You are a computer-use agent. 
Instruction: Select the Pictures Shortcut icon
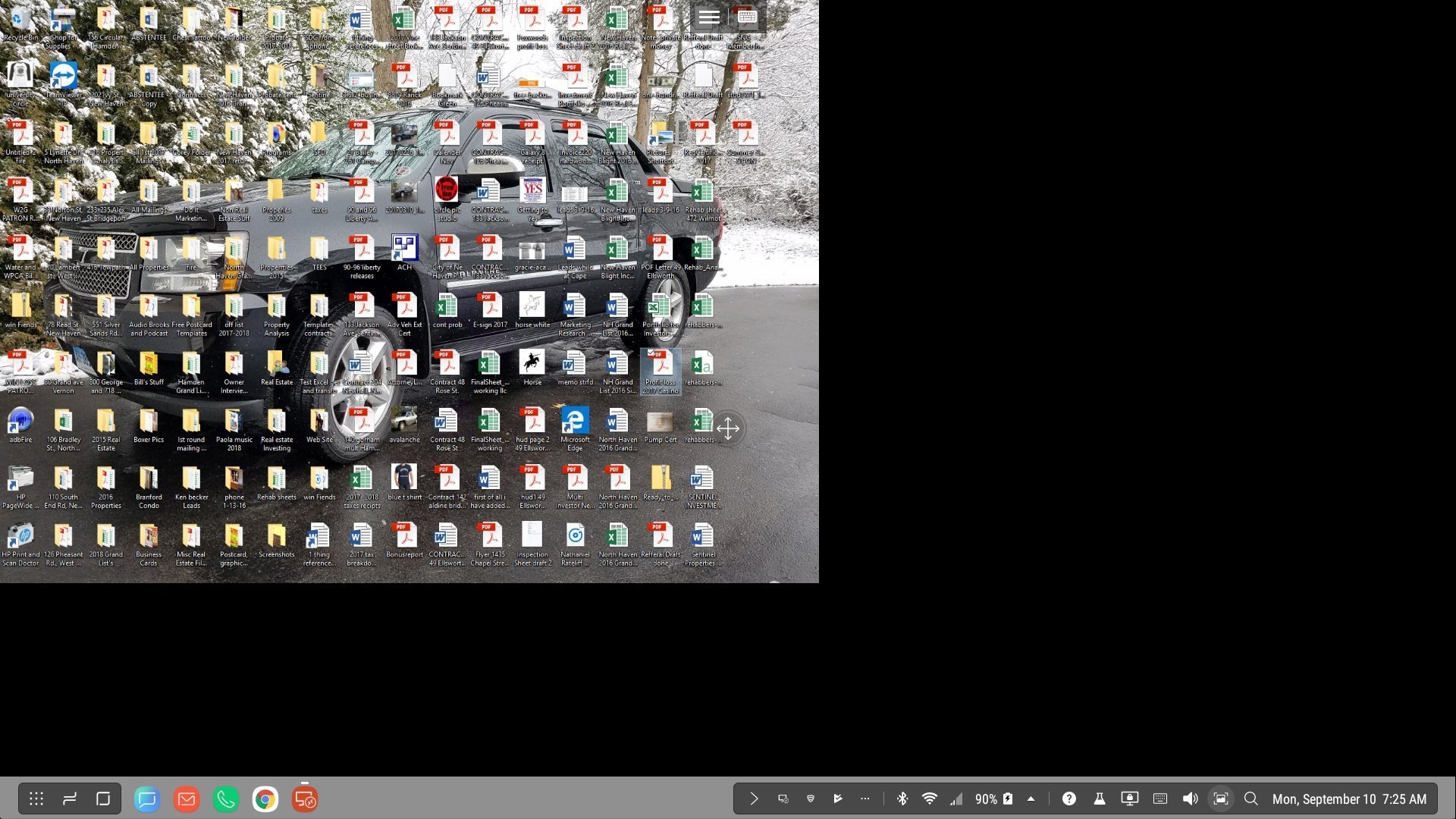coord(660,142)
